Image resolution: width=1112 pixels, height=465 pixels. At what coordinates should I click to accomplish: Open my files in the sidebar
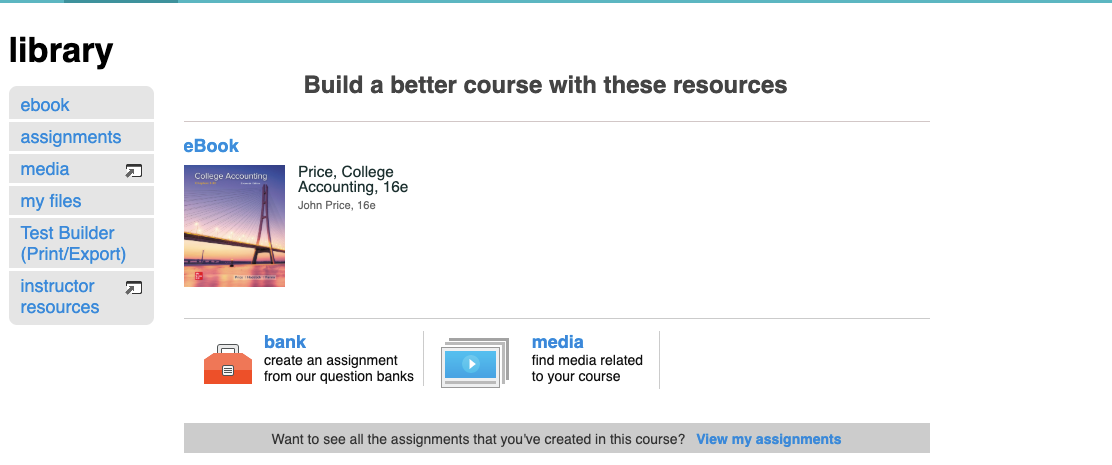(51, 201)
